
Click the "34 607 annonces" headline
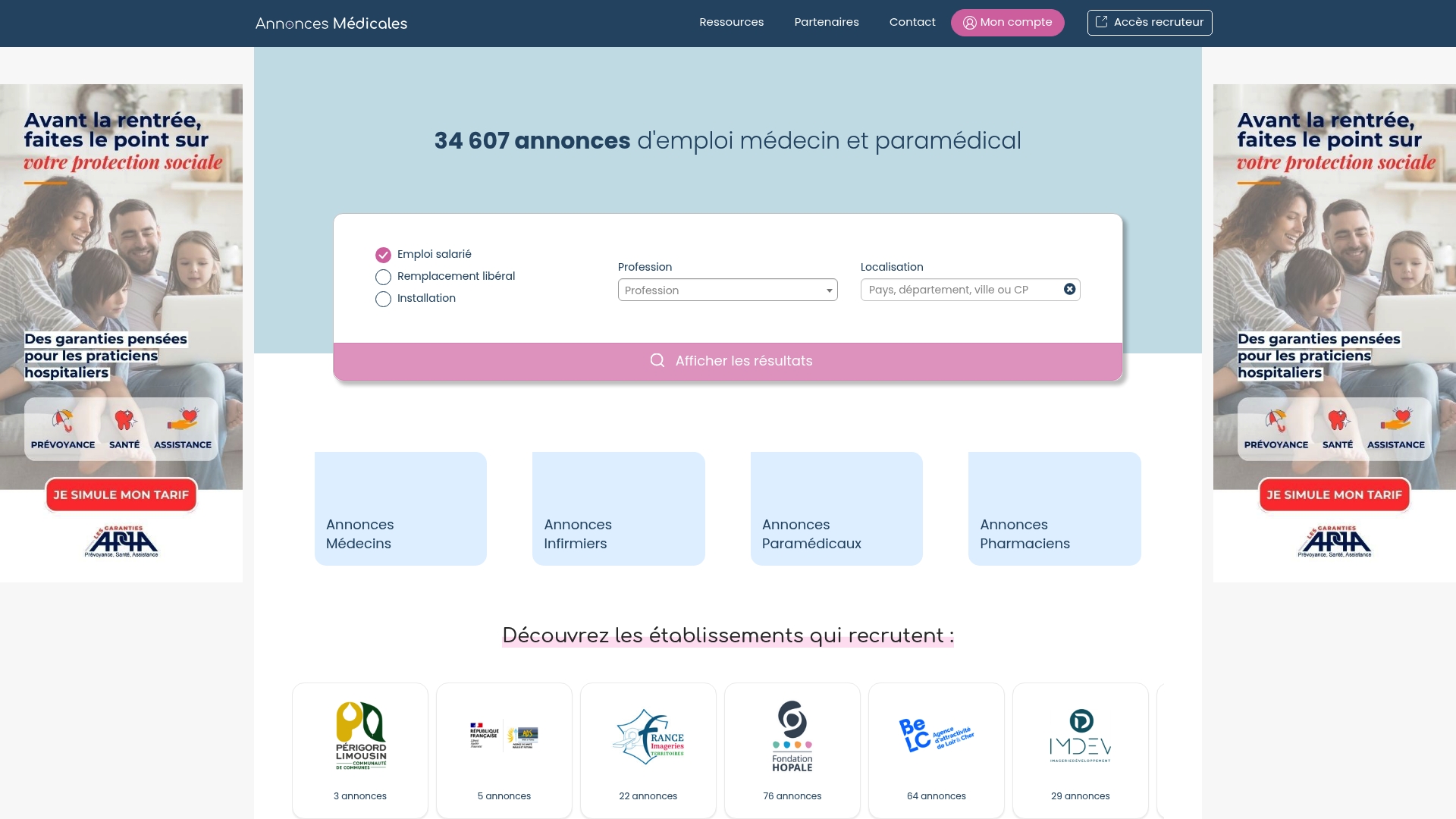tap(532, 140)
